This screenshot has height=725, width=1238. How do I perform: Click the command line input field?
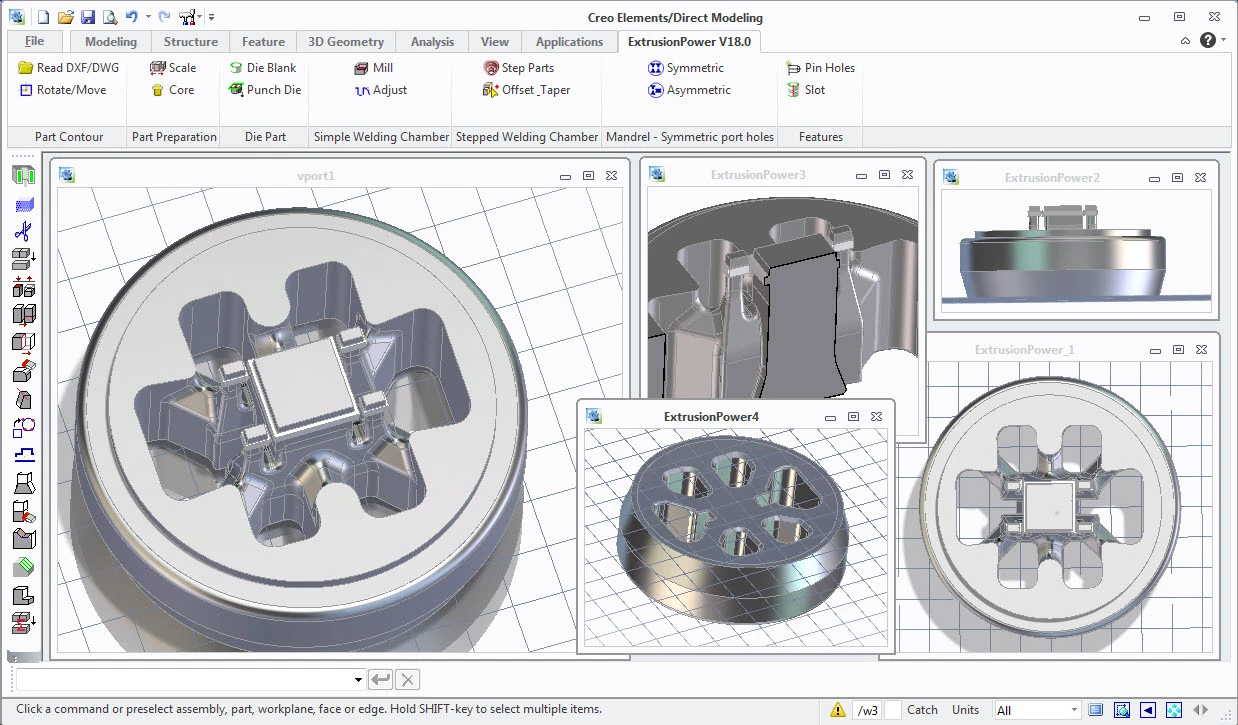coord(184,680)
